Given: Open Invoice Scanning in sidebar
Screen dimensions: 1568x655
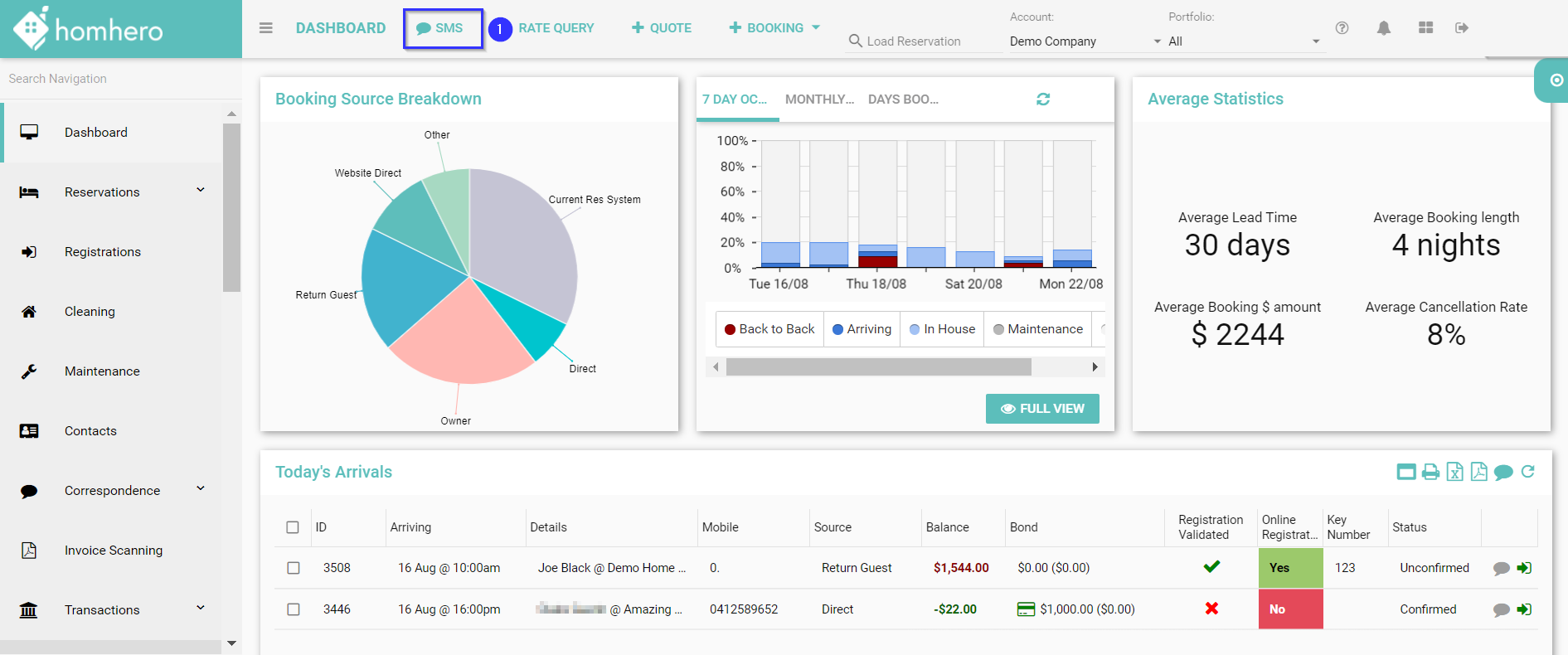Looking at the screenshot, I should [x=113, y=551].
